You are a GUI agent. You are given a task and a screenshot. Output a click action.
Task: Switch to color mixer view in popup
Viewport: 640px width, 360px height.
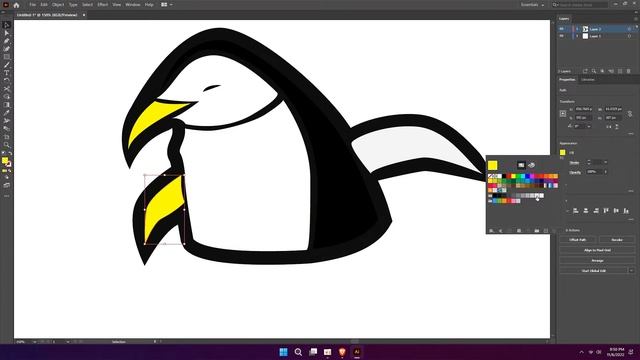click(531, 165)
